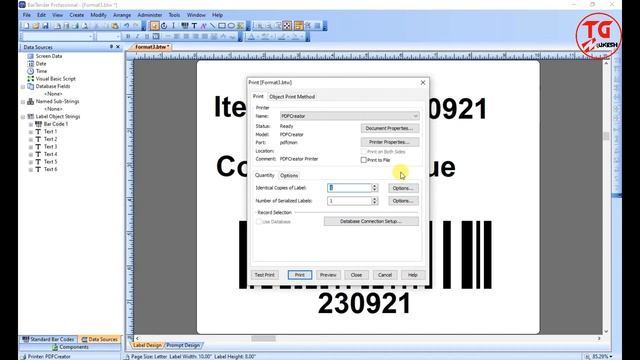640x360 pixels.
Task: Switch to Object Print Method tab
Action: [x=292, y=97]
